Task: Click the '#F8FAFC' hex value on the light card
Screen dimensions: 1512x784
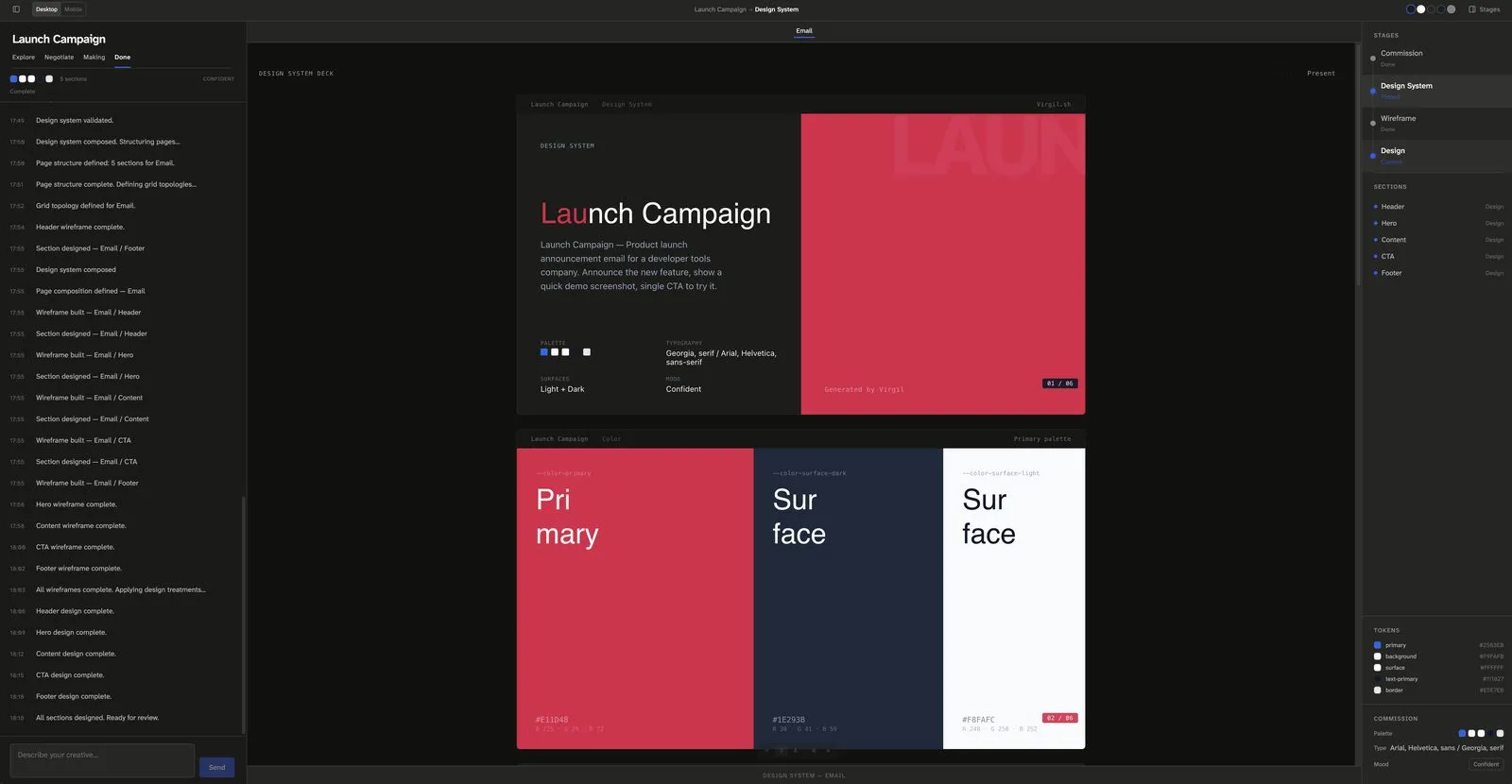Action: (x=978, y=720)
